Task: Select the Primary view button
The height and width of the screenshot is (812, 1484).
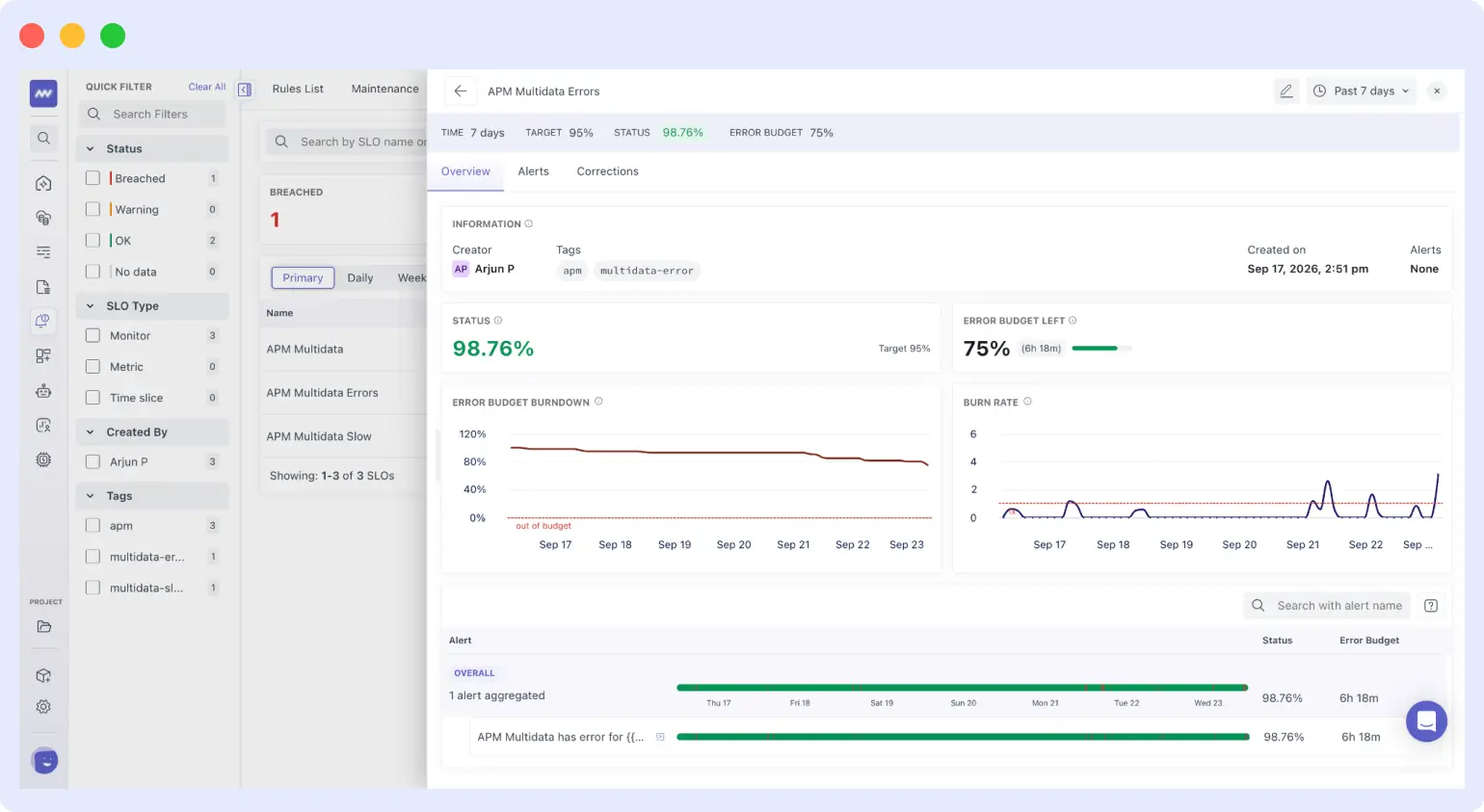Action: 303,277
